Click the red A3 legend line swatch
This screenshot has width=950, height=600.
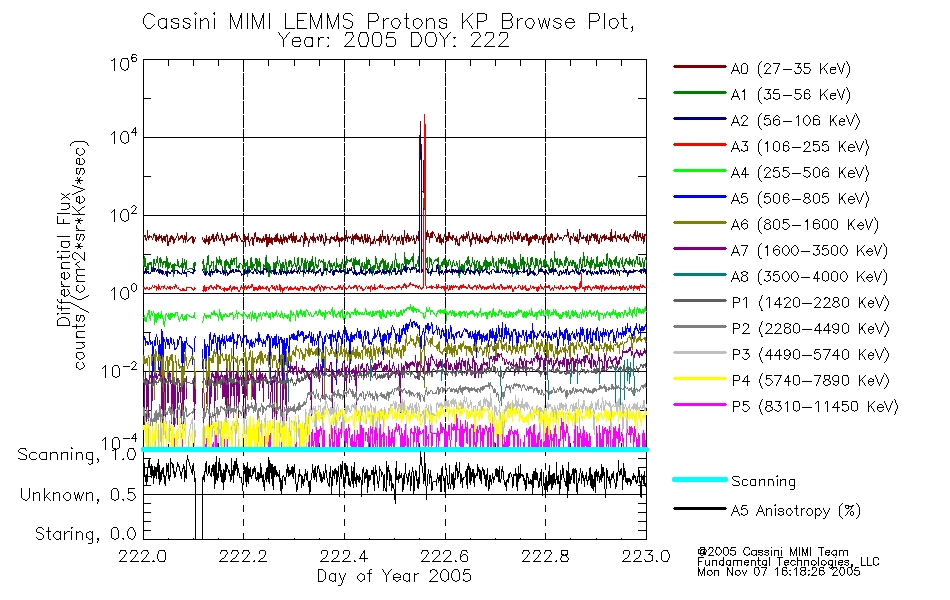[x=700, y=145]
